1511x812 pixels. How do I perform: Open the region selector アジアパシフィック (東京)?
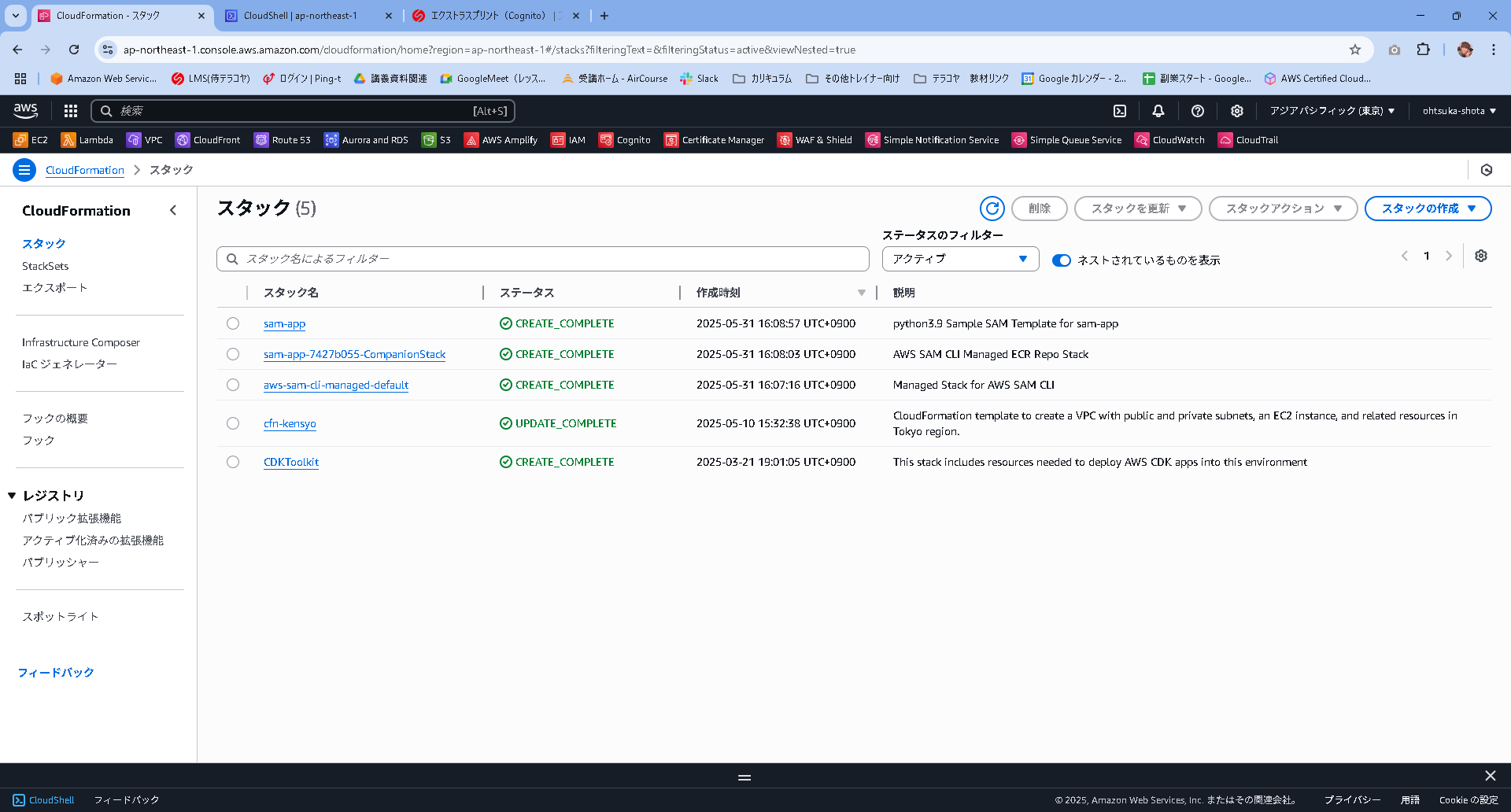[x=1332, y=111]
